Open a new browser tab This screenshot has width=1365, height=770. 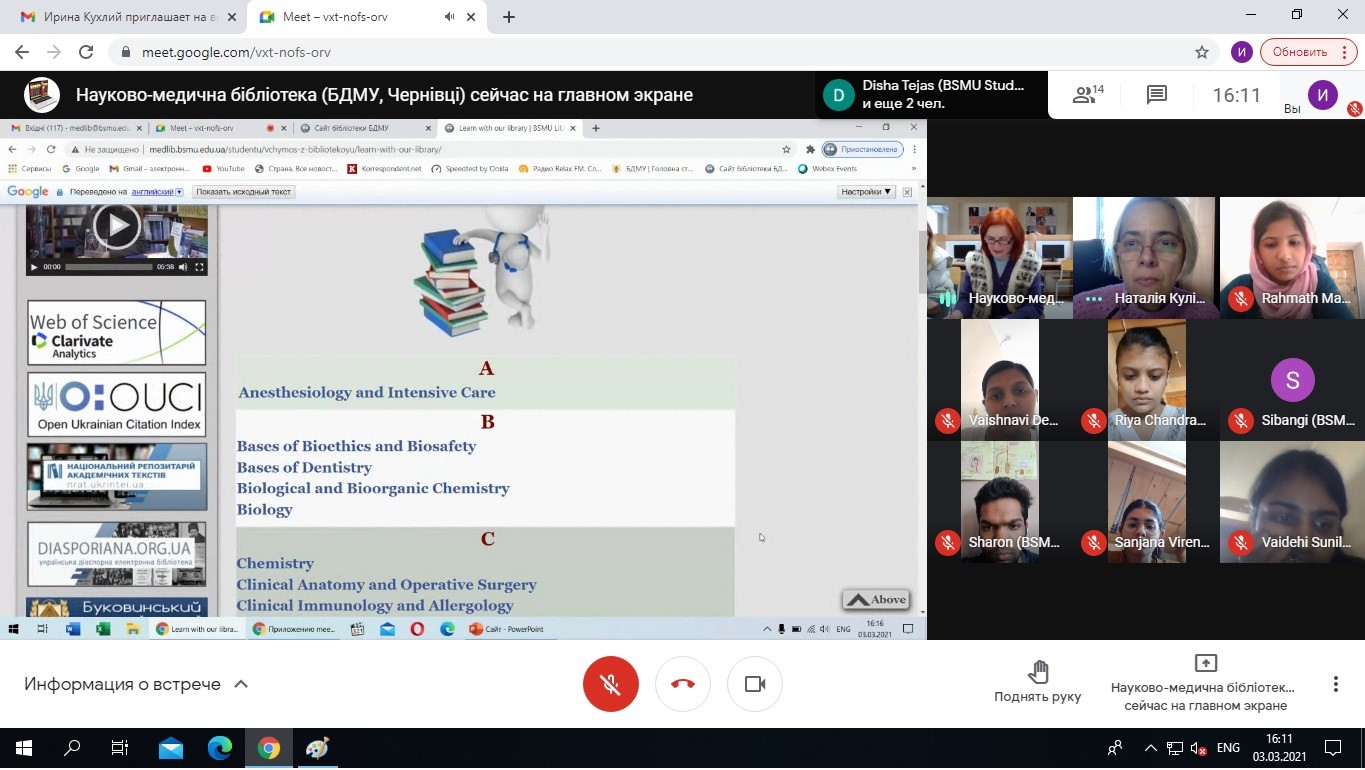509,17
